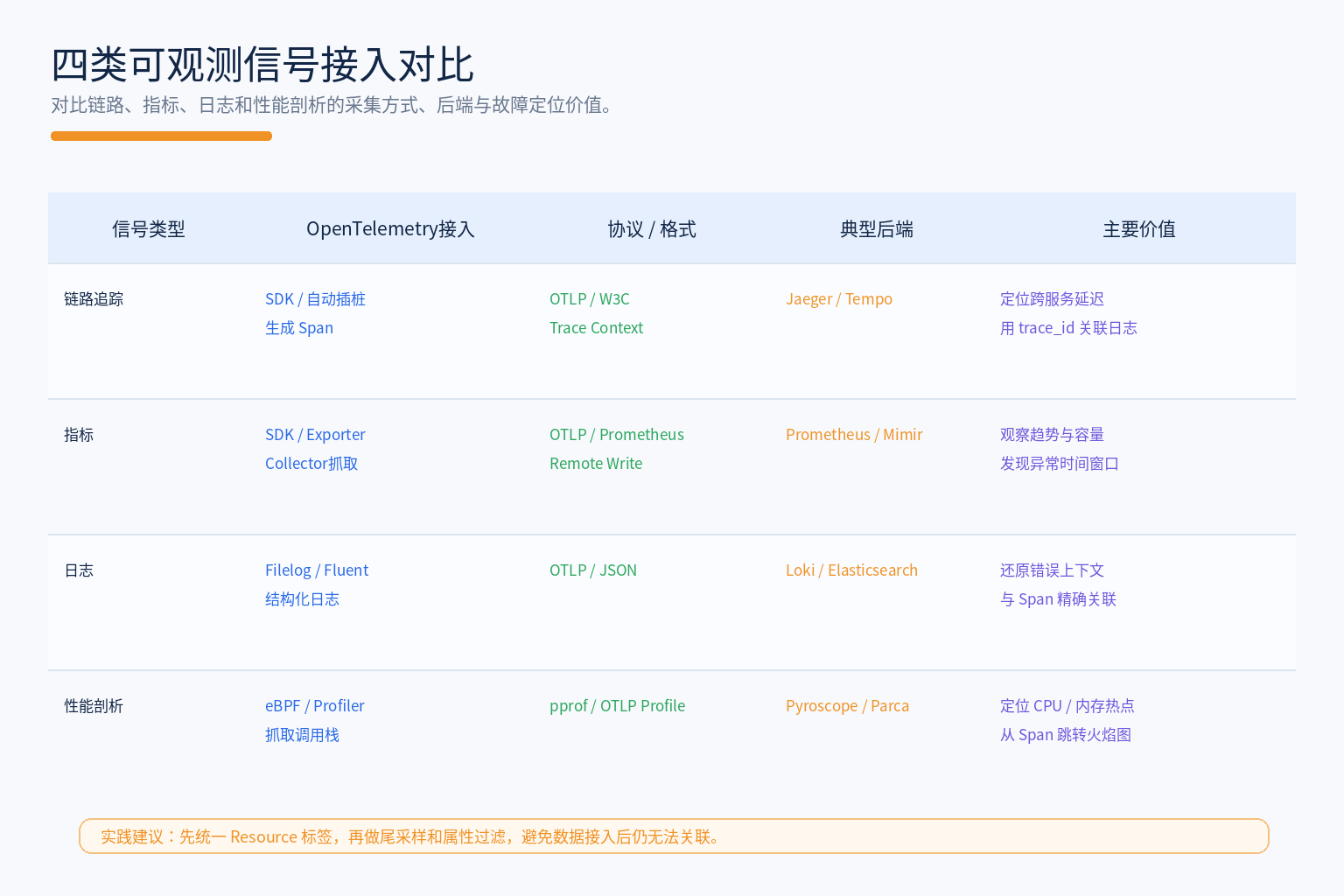Click the Prometheus / Mimir backend cell
This screenshot has height=896, width=1344.
tap(854, 435)
